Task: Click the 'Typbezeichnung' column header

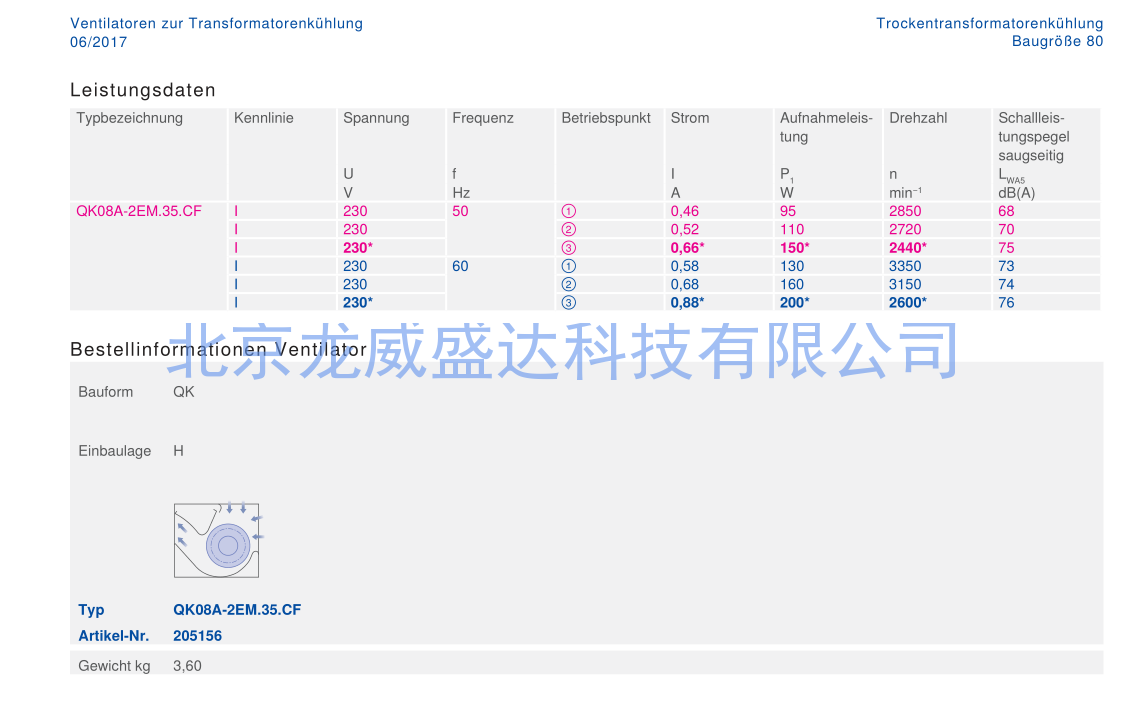Action: pyautogui.click(x=129, y=118)
